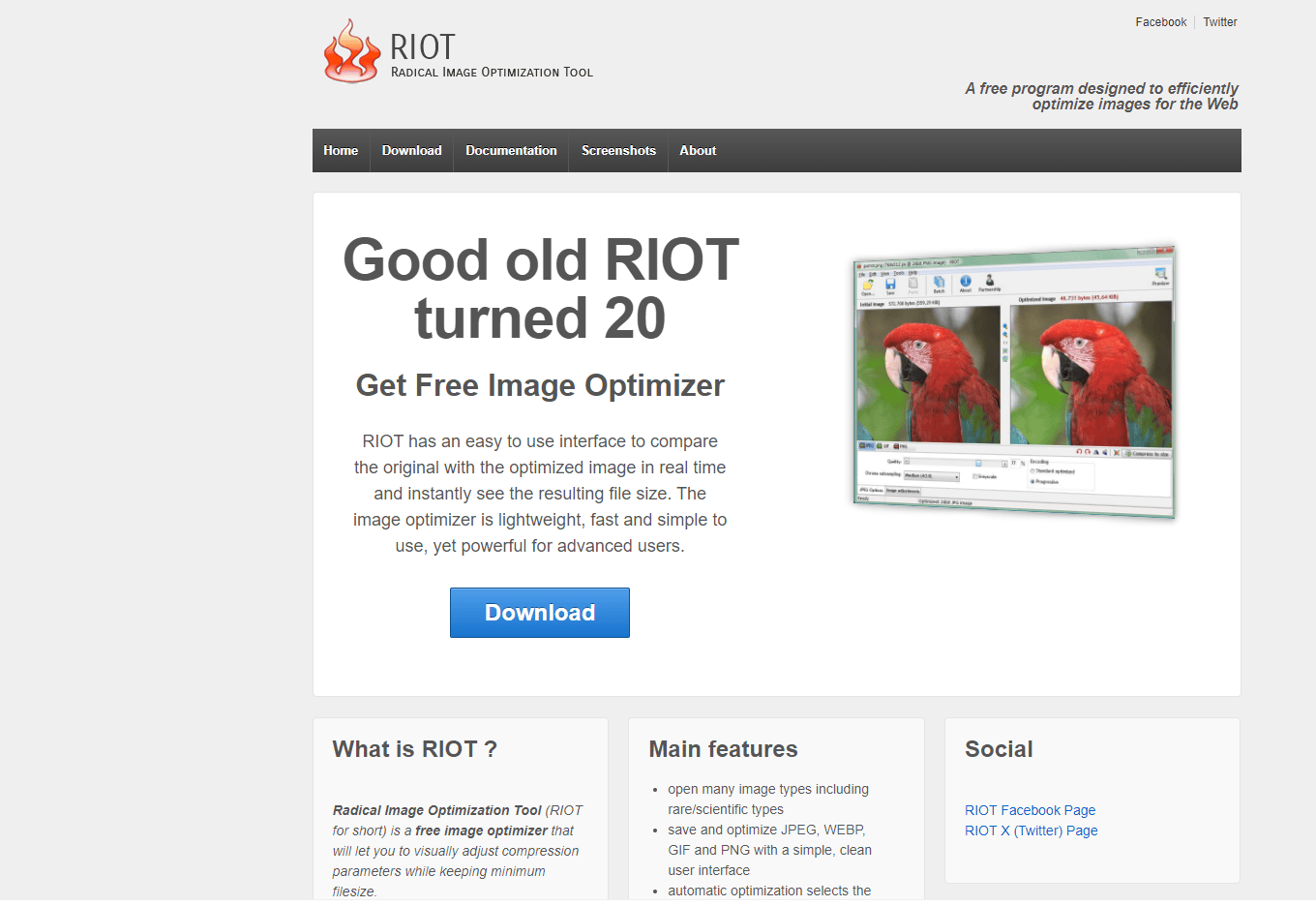Open the Facebook link in the header

click(x=1160, y=22)
